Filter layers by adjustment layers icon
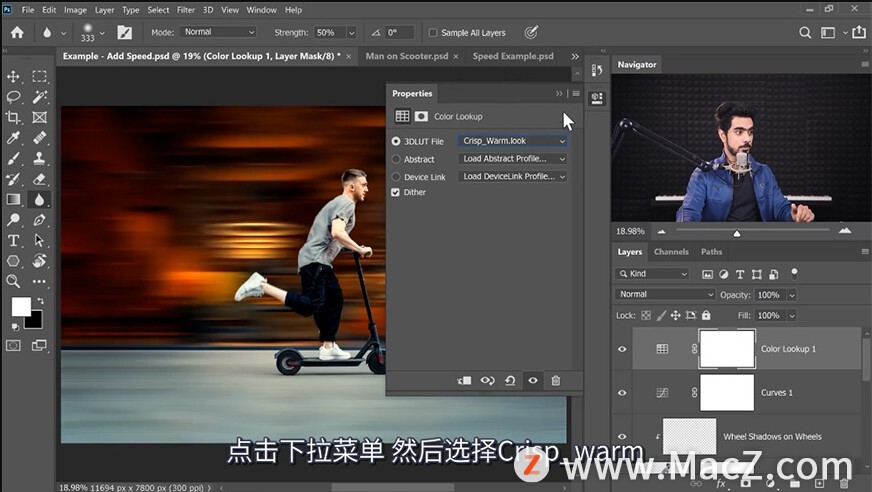The image size is (872, 492). coord(724,274)
